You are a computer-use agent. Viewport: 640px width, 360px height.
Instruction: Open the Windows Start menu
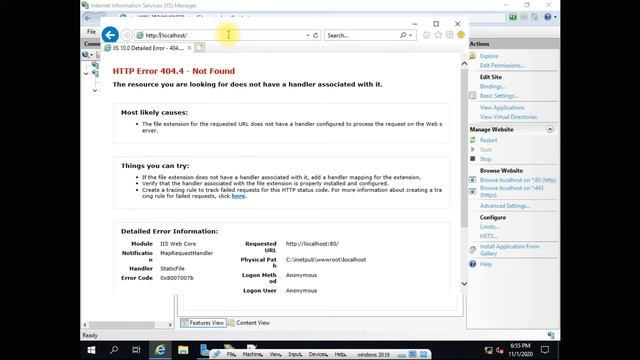pos(91,350)
